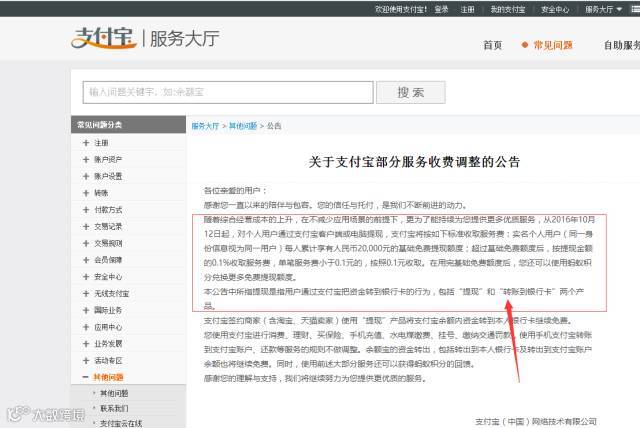Screen dimensions: 640x428
Task: Open the 常见问题 navigation tab
Action: tap(553, 45)
